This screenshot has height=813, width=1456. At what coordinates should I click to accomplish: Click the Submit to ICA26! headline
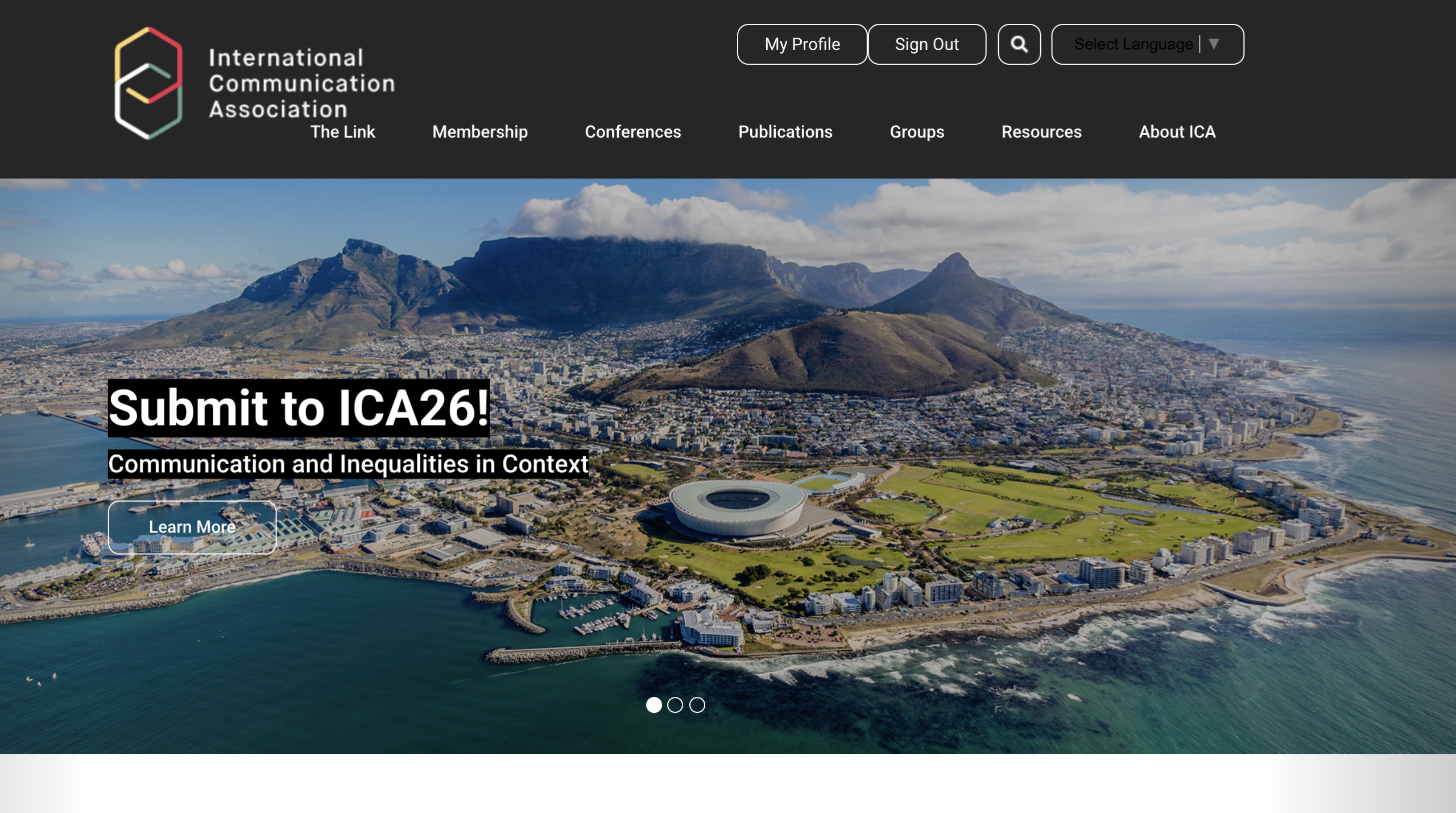(299, 407)
